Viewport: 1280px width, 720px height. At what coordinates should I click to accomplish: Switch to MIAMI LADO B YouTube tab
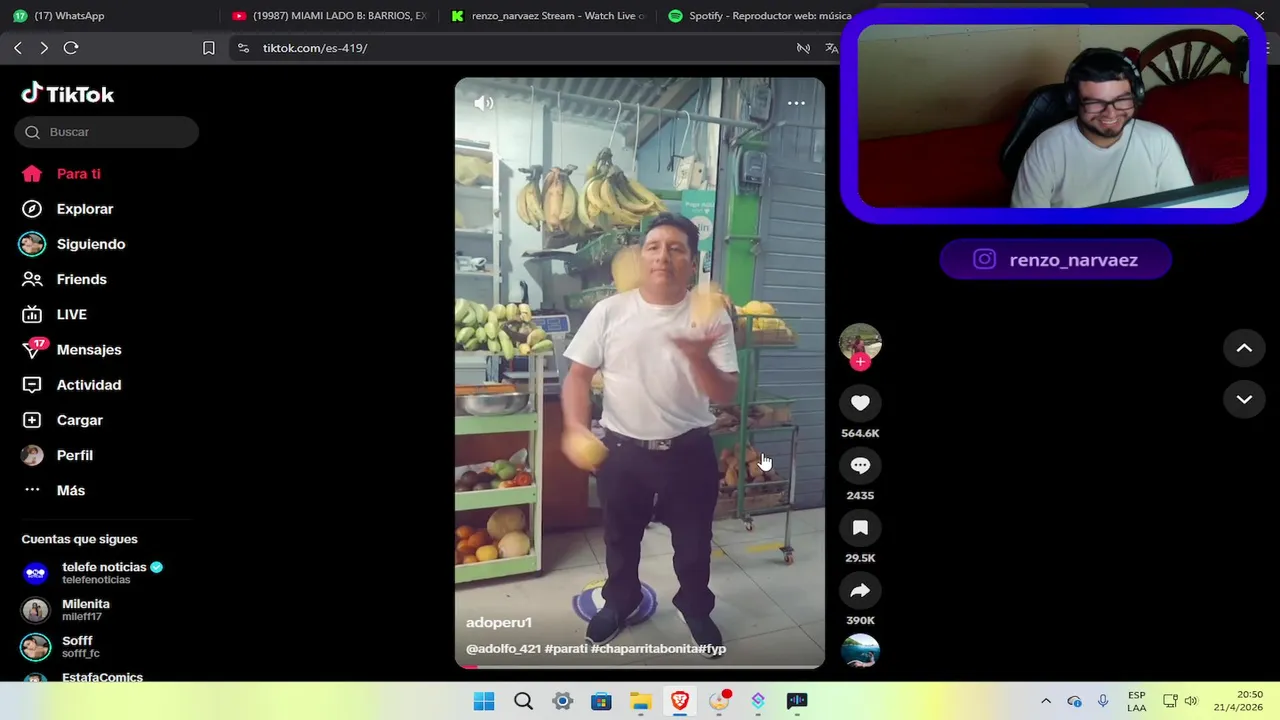click(x=329, y=16)
